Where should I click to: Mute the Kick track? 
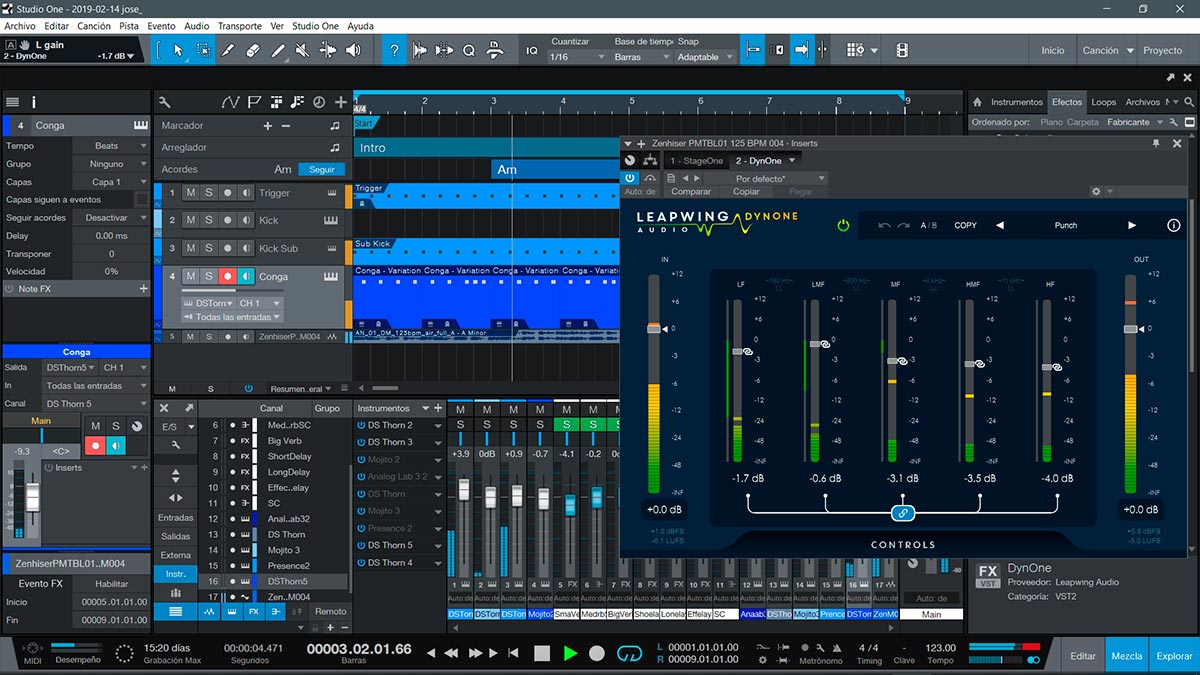190,220
